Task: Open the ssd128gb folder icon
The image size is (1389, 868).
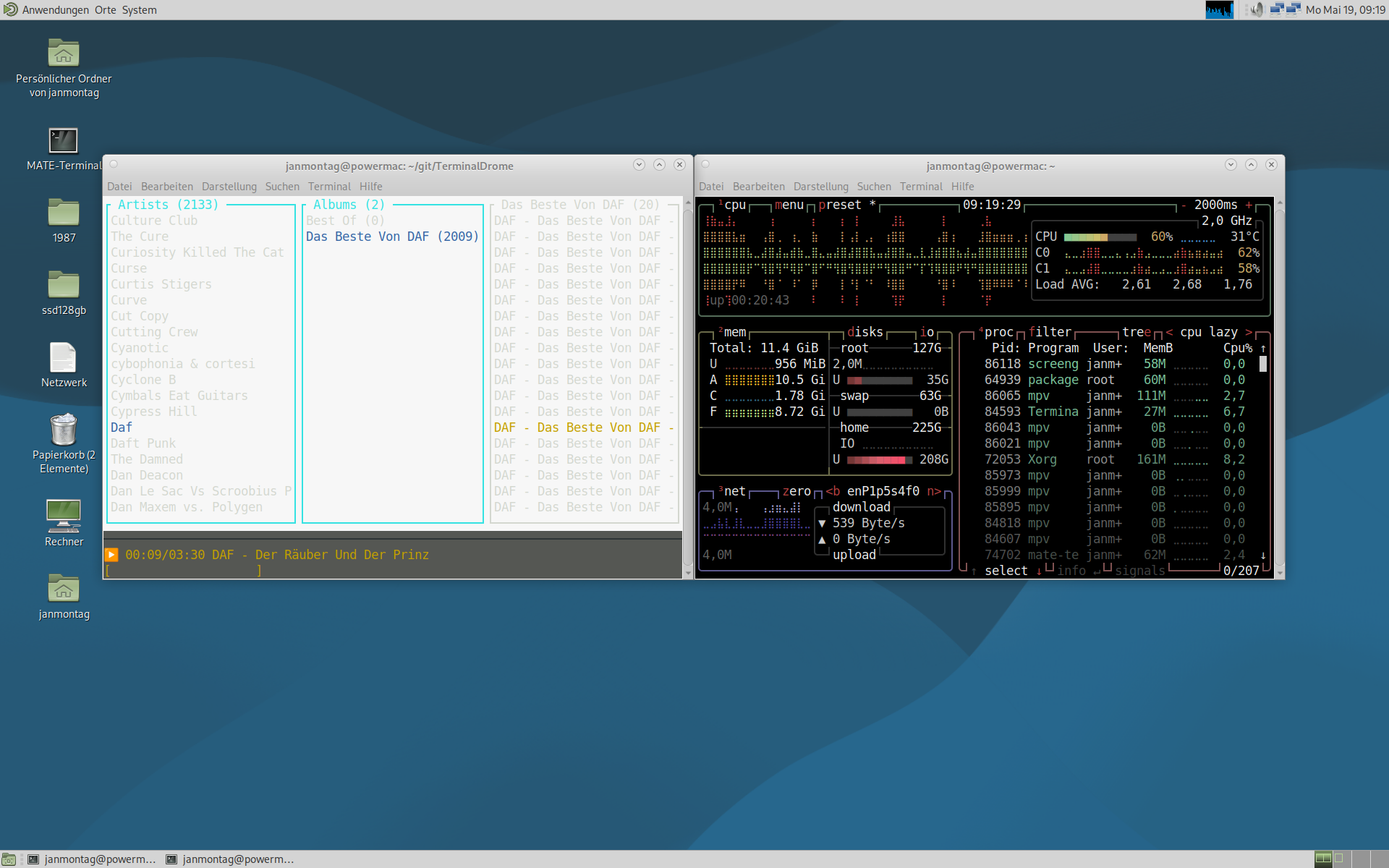Action: 64,293
